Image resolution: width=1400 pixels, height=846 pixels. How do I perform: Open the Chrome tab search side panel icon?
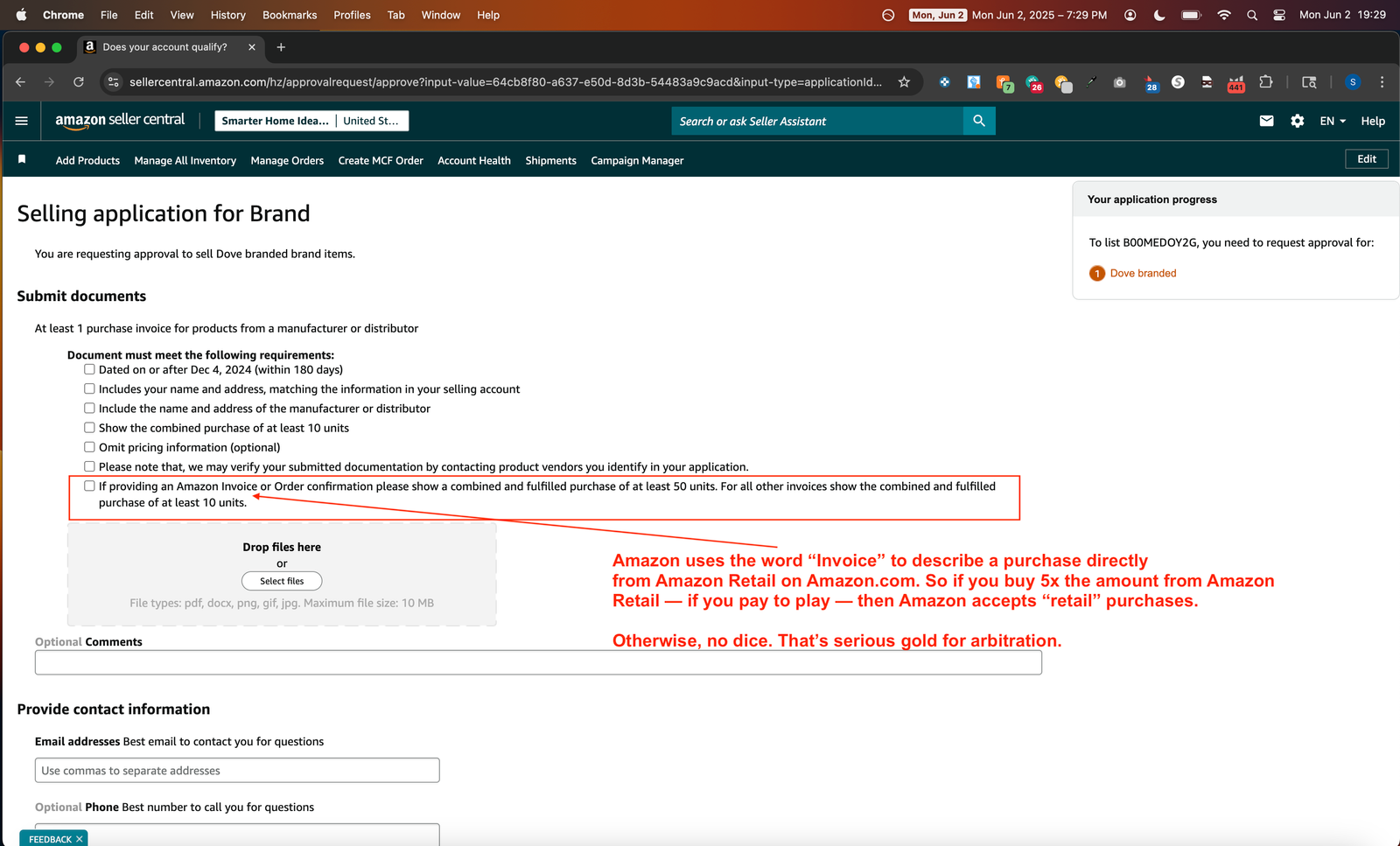coord(1309,82)
